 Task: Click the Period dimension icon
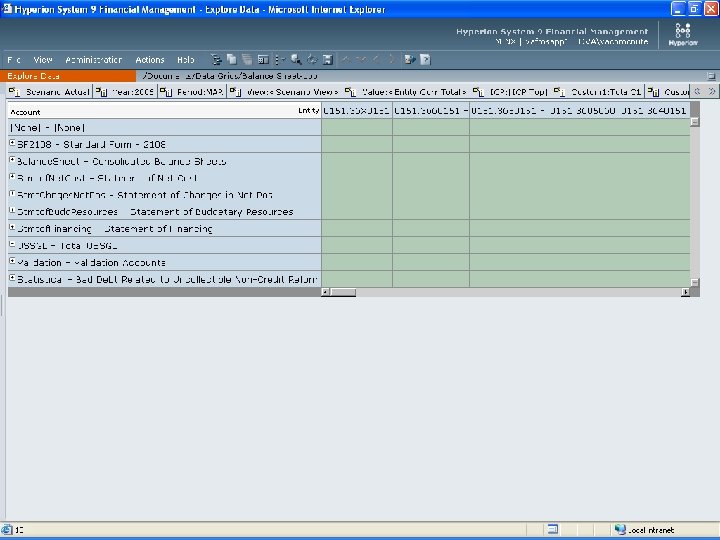click(x=166, y=92)
